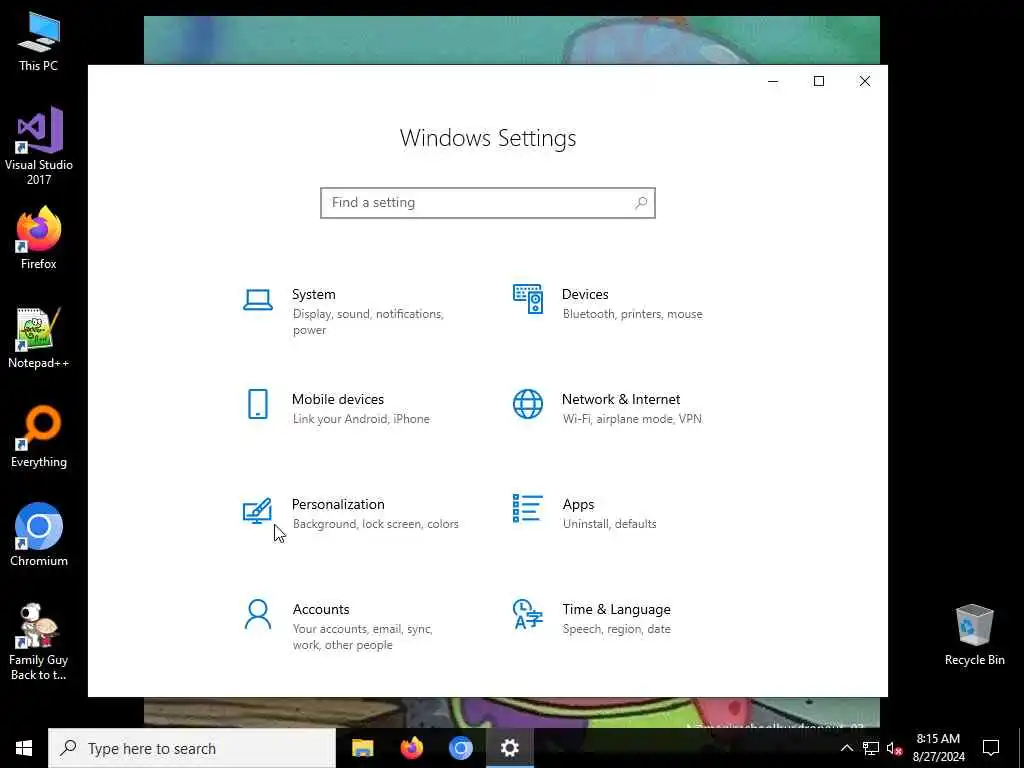Open the Time & Language icon

528,614
